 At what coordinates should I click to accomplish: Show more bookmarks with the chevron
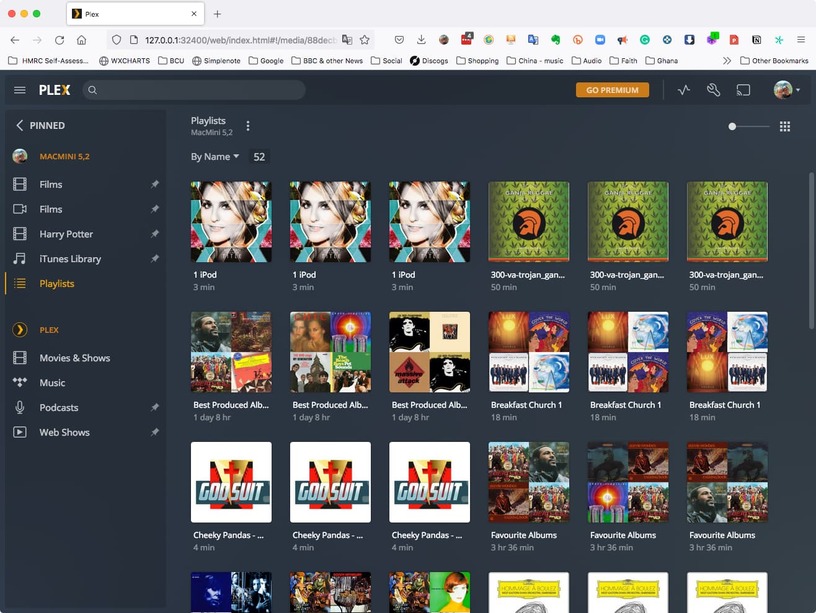coord(726,61)
